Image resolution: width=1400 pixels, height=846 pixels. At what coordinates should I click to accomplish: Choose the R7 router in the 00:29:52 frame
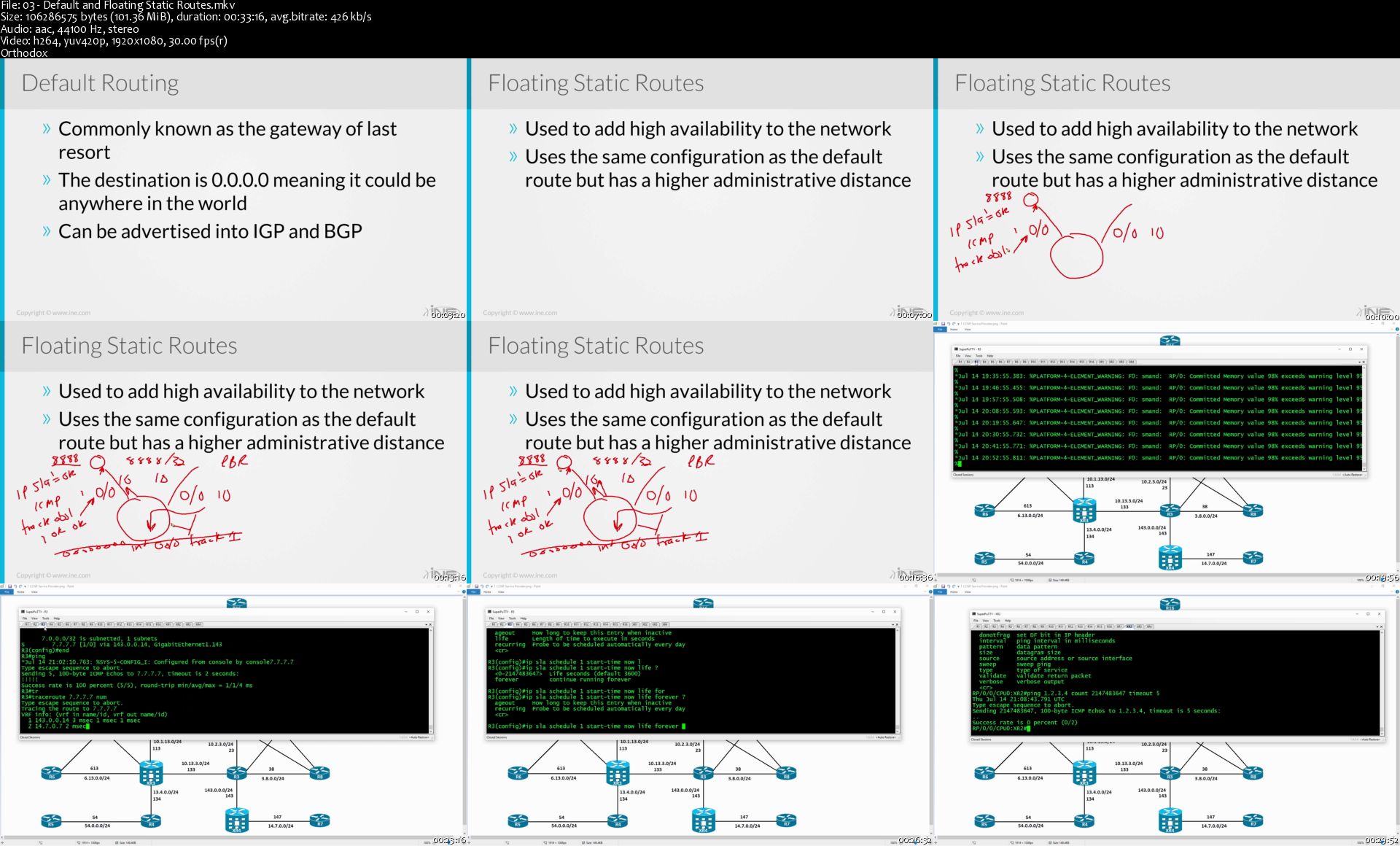(x=1253, y=820)
